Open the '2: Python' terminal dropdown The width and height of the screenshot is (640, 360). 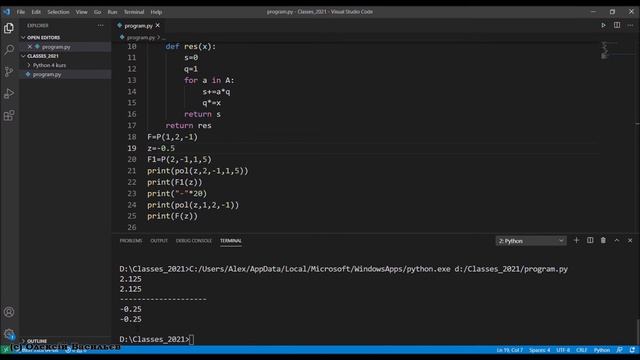[531, 241]
